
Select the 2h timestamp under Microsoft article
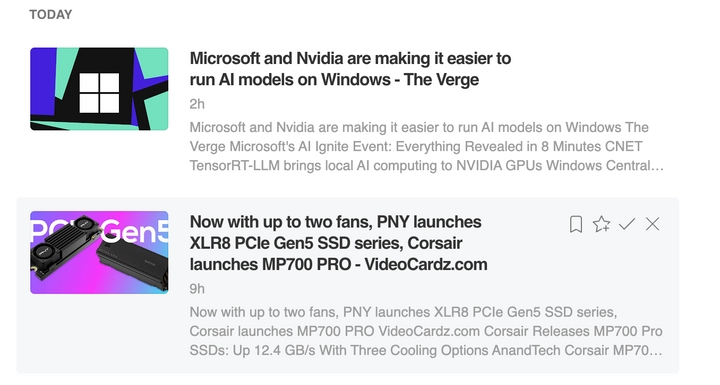tap(197, 104)
